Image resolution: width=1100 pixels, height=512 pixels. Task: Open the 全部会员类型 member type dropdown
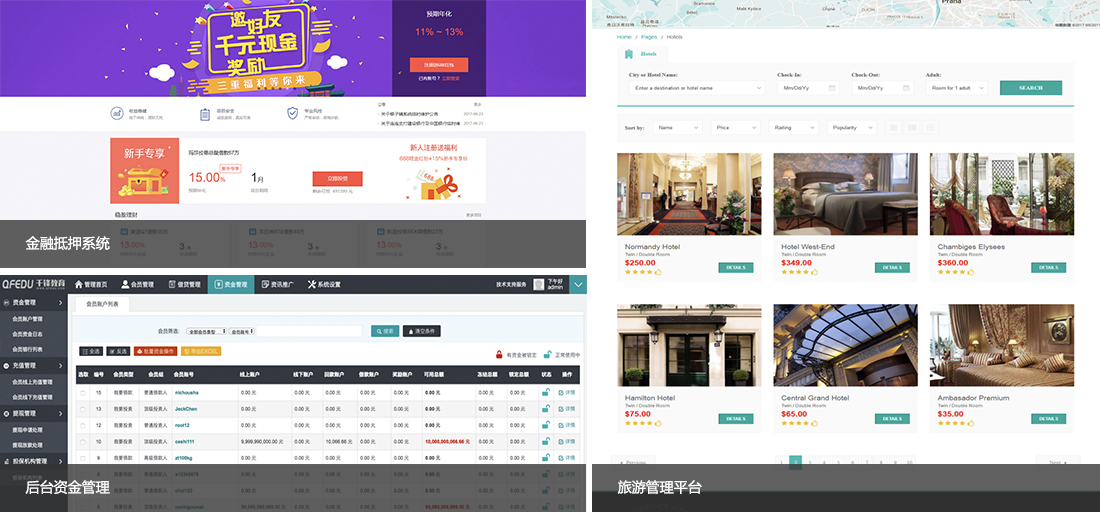coord(207,331)
